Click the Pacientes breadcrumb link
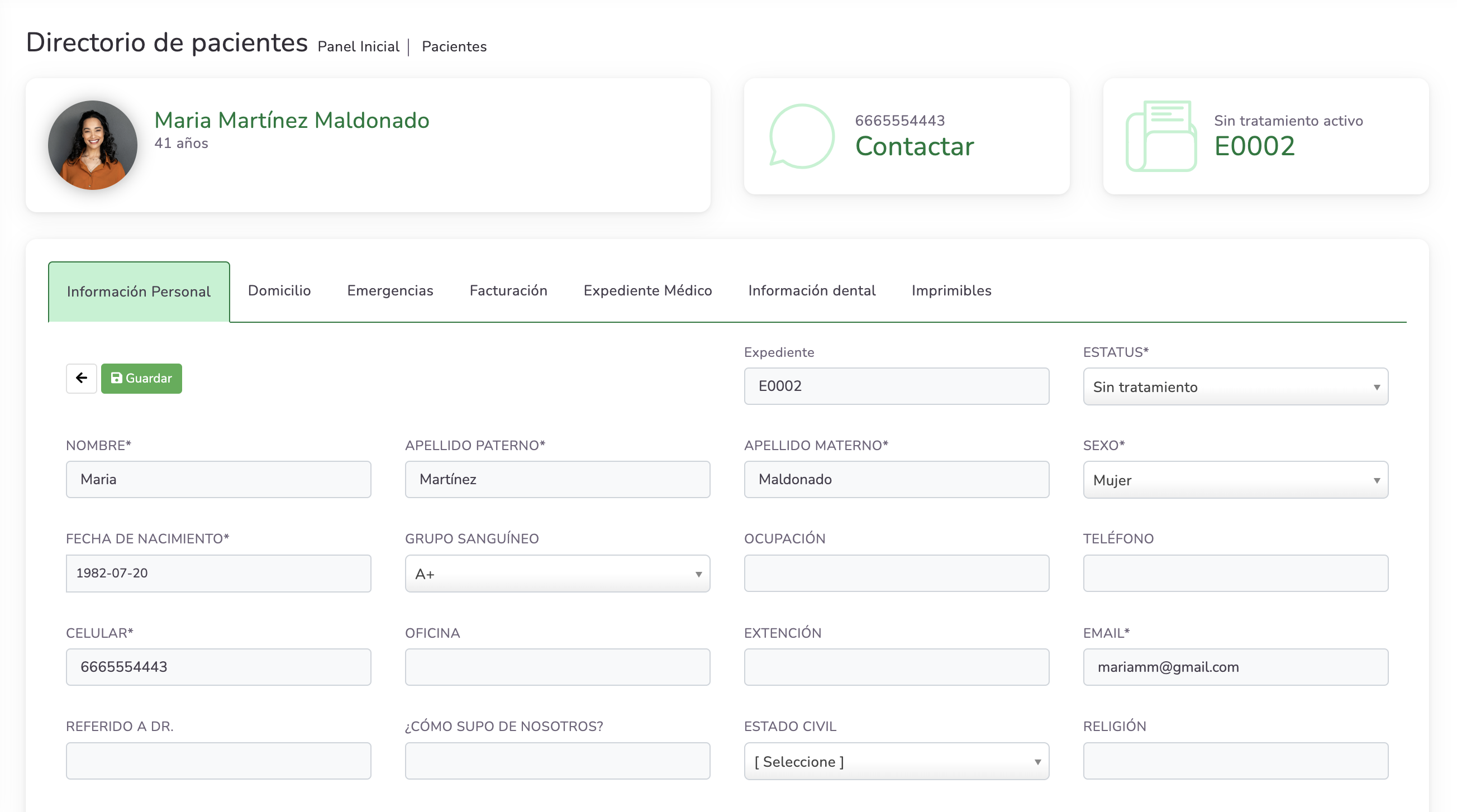The height and width of the screenshot is (812, 1457). pos(454,46)
